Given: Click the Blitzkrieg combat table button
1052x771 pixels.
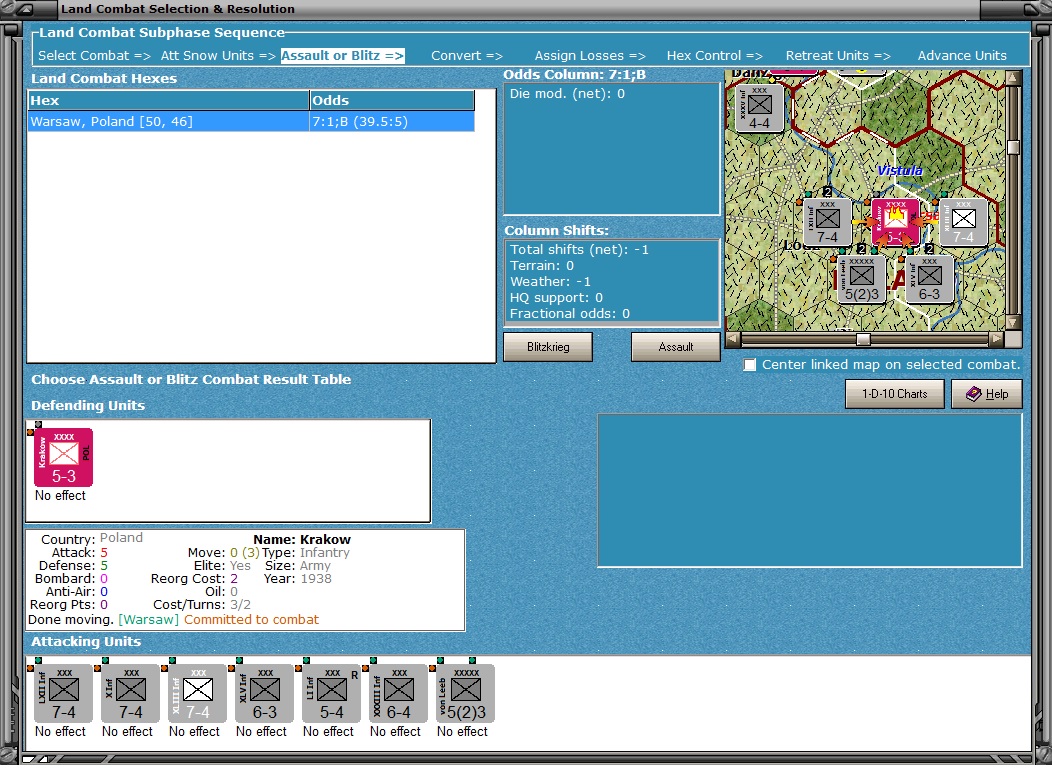Looking at the screenshot, I should pos(548,347).
